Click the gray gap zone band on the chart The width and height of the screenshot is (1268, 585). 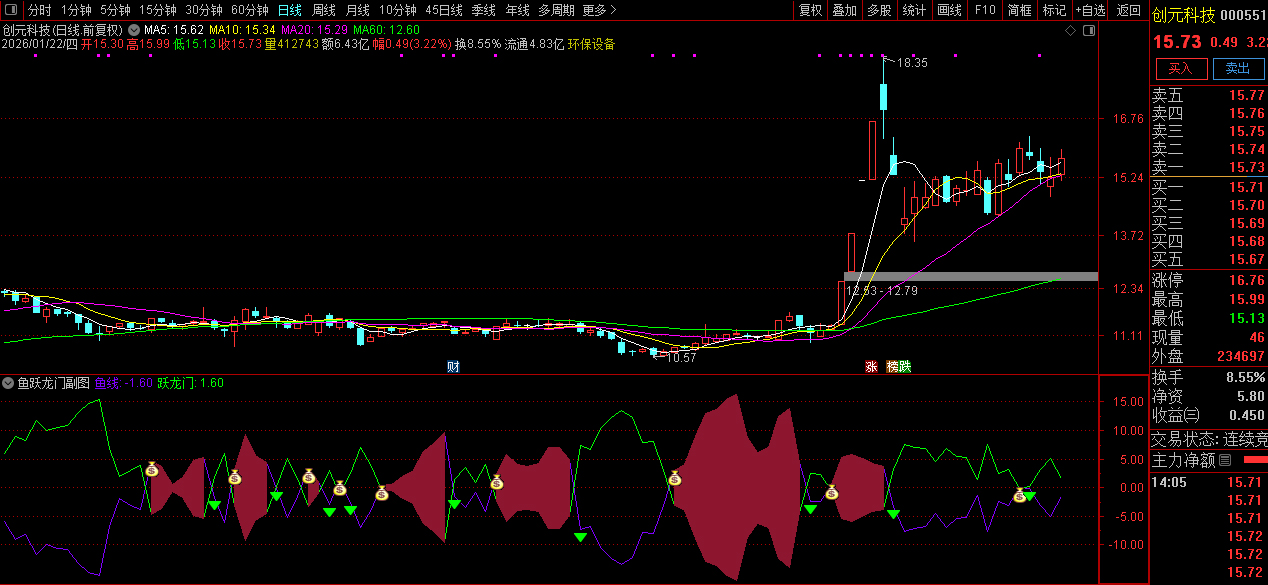970,276
